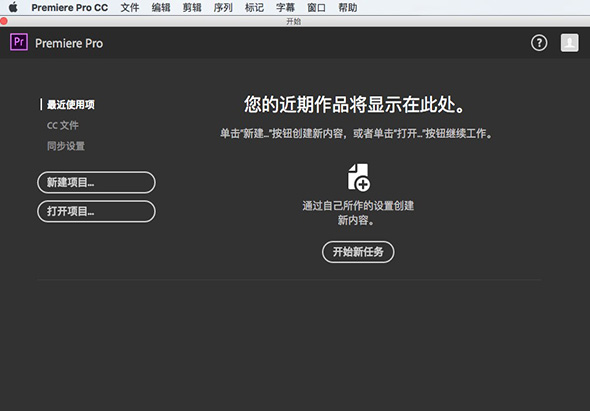
Task: Open the 帮助 menu
Action: coord(348,8)
